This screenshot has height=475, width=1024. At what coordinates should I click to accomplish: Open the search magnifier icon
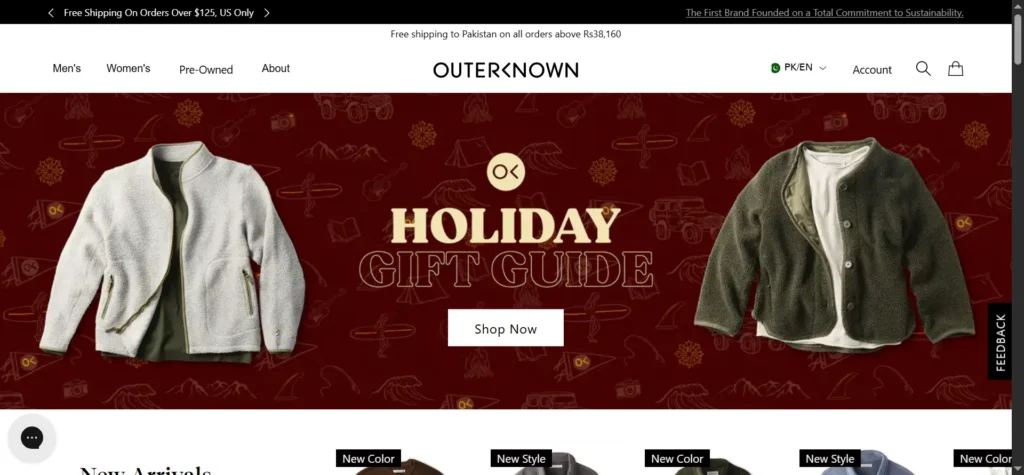point(923,69)
